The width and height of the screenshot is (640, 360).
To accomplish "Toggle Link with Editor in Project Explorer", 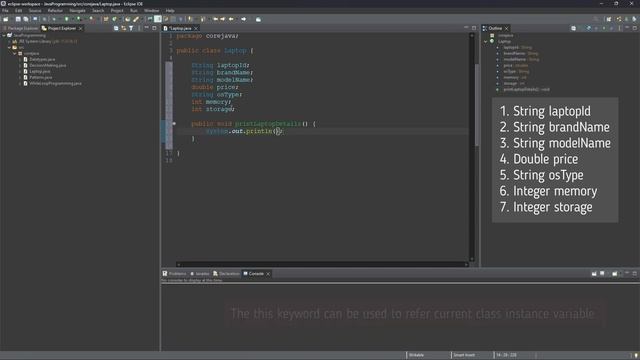I will (124, 28).
